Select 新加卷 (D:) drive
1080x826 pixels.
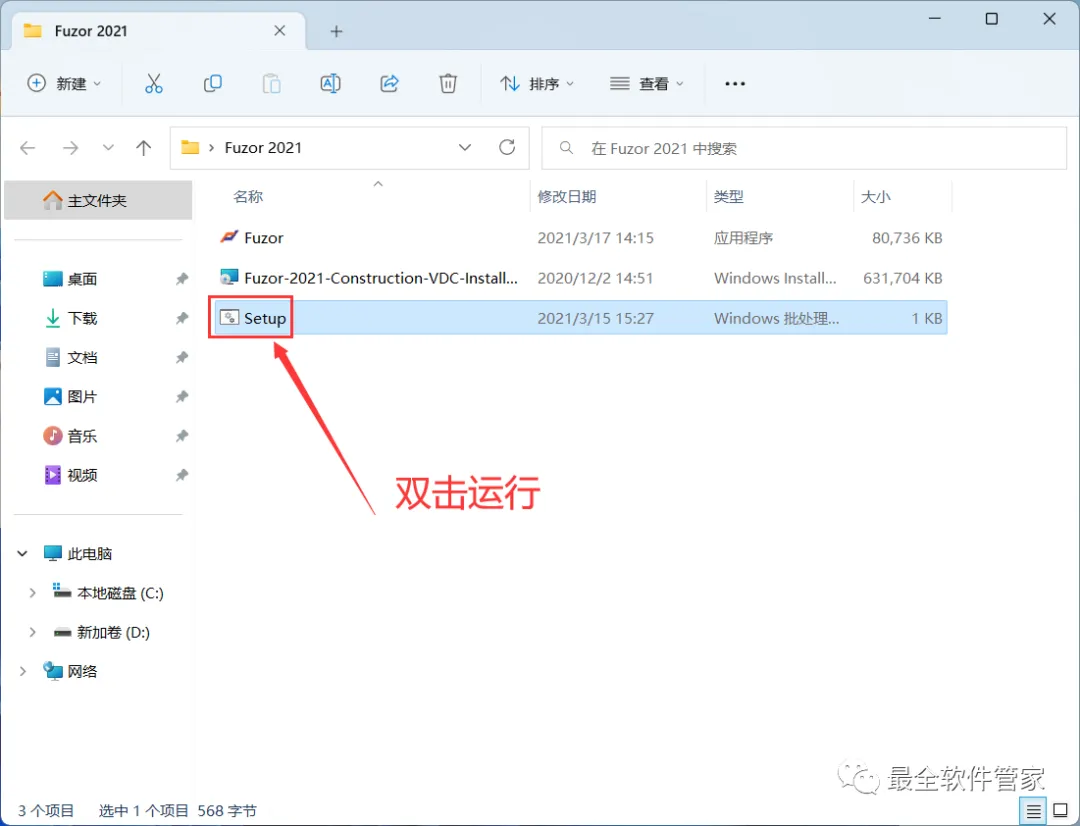[113, 632]
